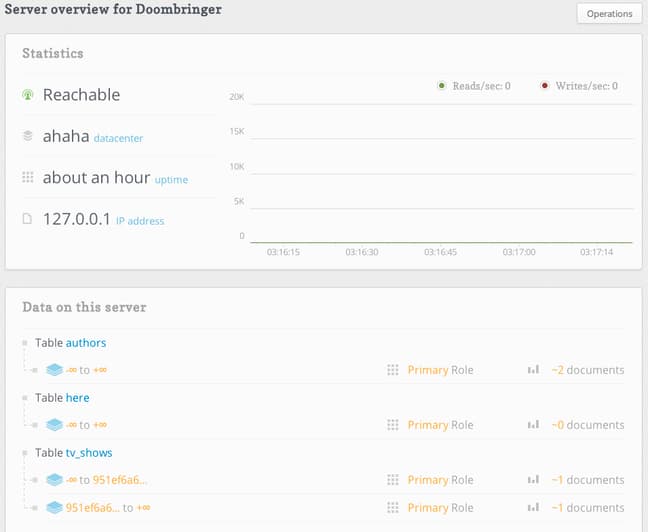Click the uptime grid icon

pyautogui.click(x=28, y=177)
